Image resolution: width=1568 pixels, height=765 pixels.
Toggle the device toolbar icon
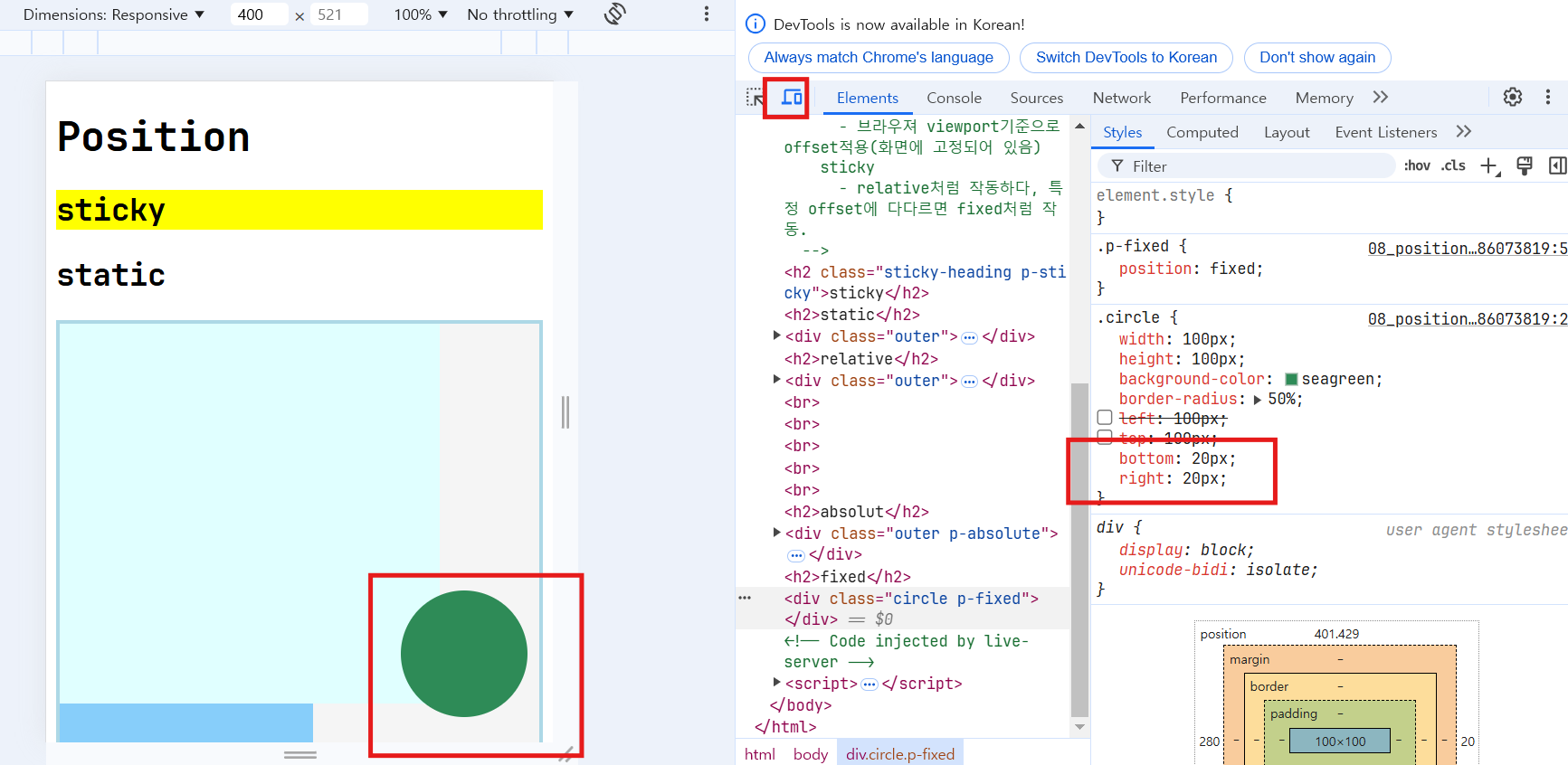pyautogui.click(x=792, y=98)
